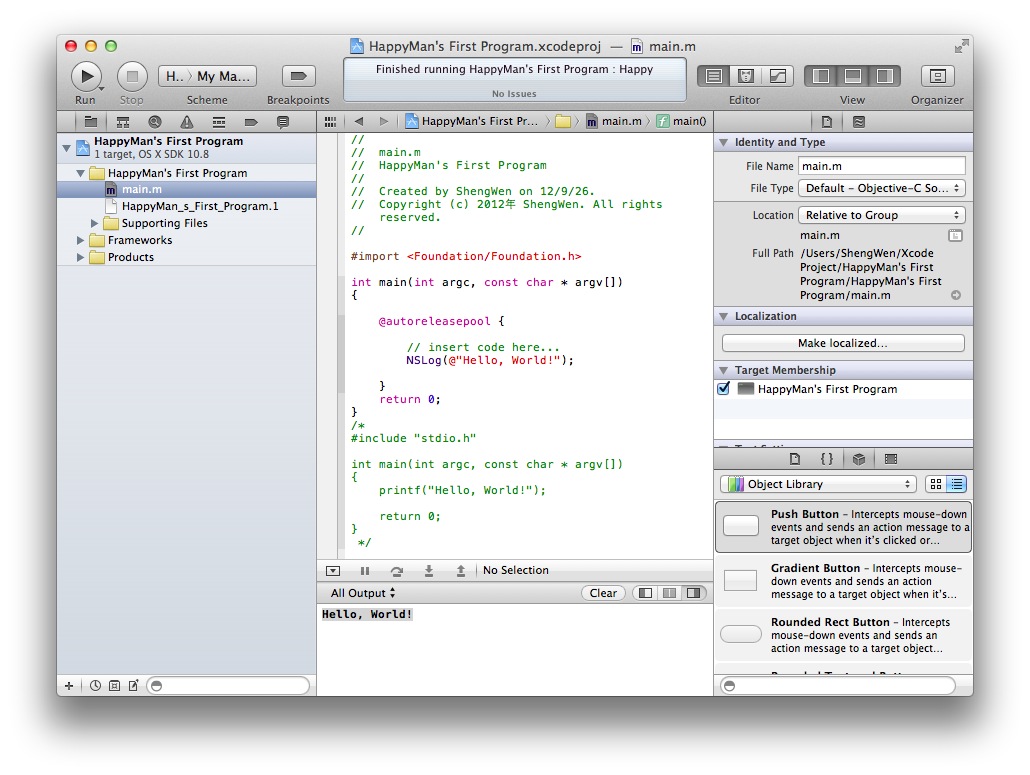Open the File Type dropdown

[x=881, y=188]
